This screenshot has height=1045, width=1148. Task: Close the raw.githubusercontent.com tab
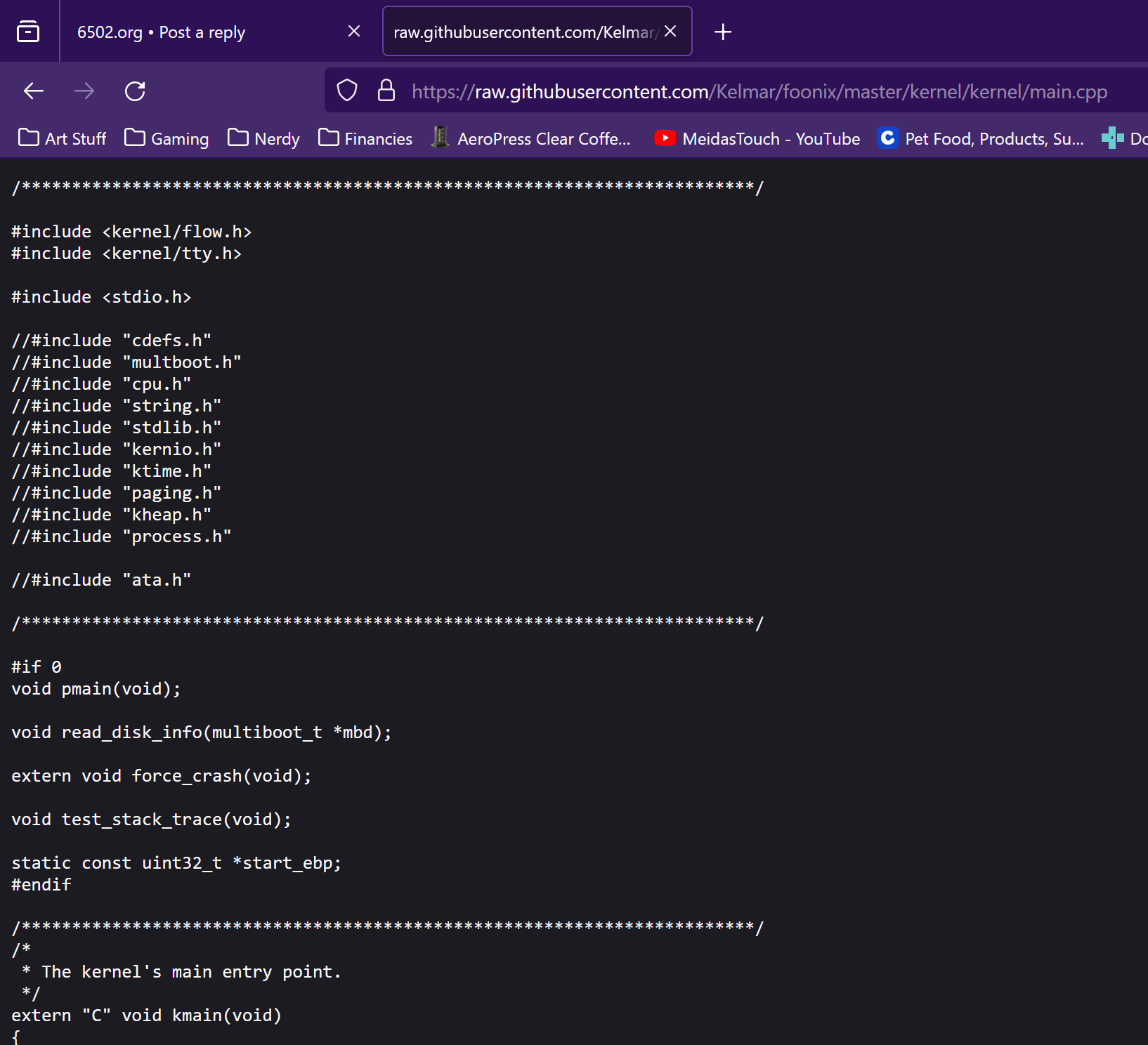click(x=670, y=32)
